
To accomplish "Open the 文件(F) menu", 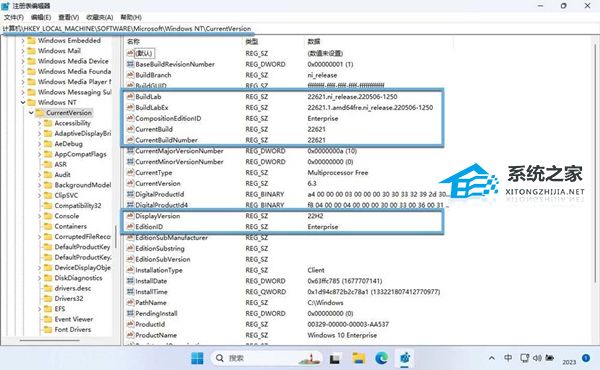I will coord(14,17).
